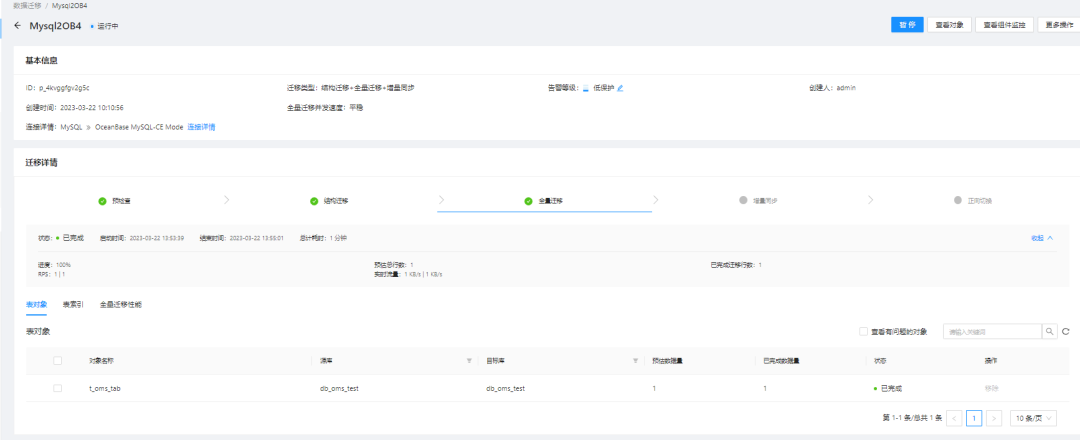Select all rows with header checkbox

coord(57,360)
